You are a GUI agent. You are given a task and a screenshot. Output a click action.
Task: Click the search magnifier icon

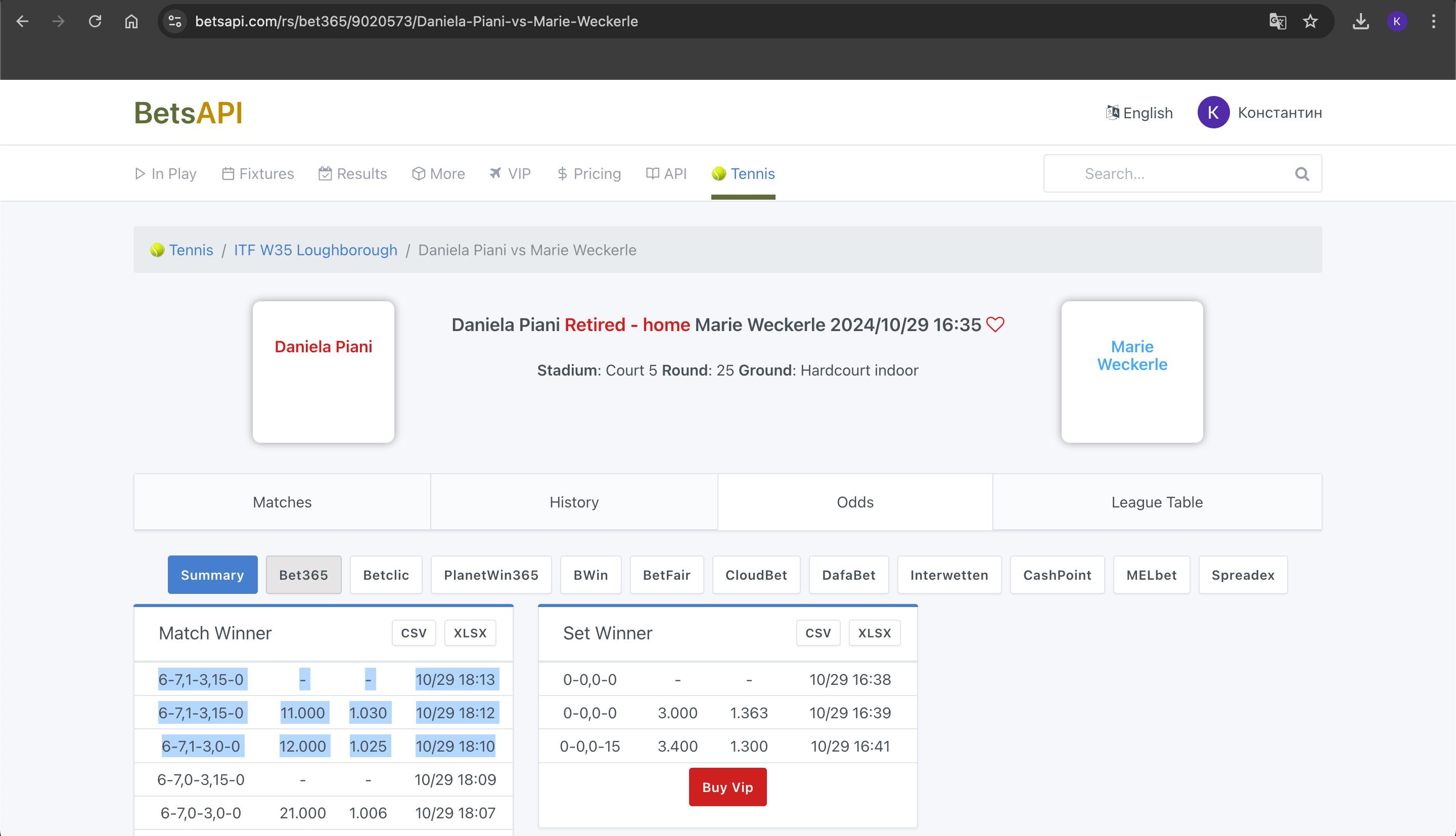click(1302, 173)
